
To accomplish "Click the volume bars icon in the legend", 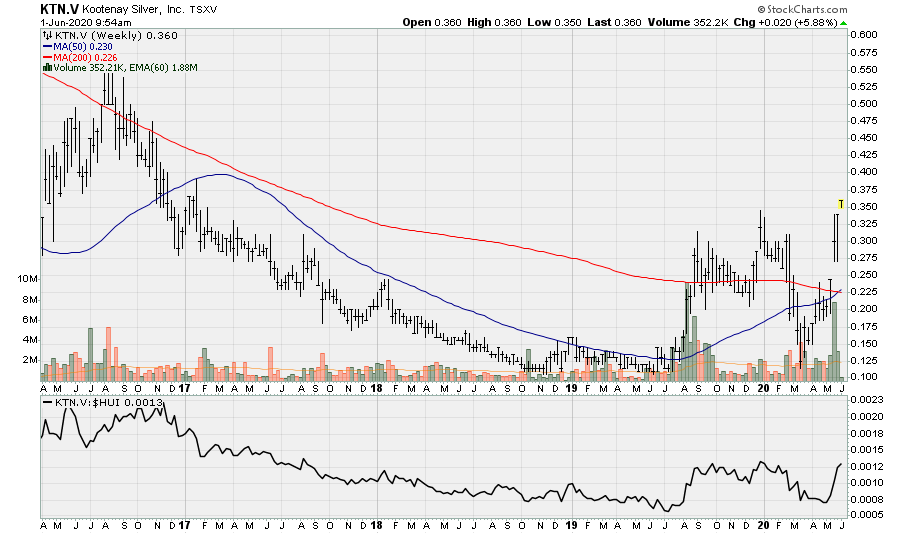I will coord(48,68).
